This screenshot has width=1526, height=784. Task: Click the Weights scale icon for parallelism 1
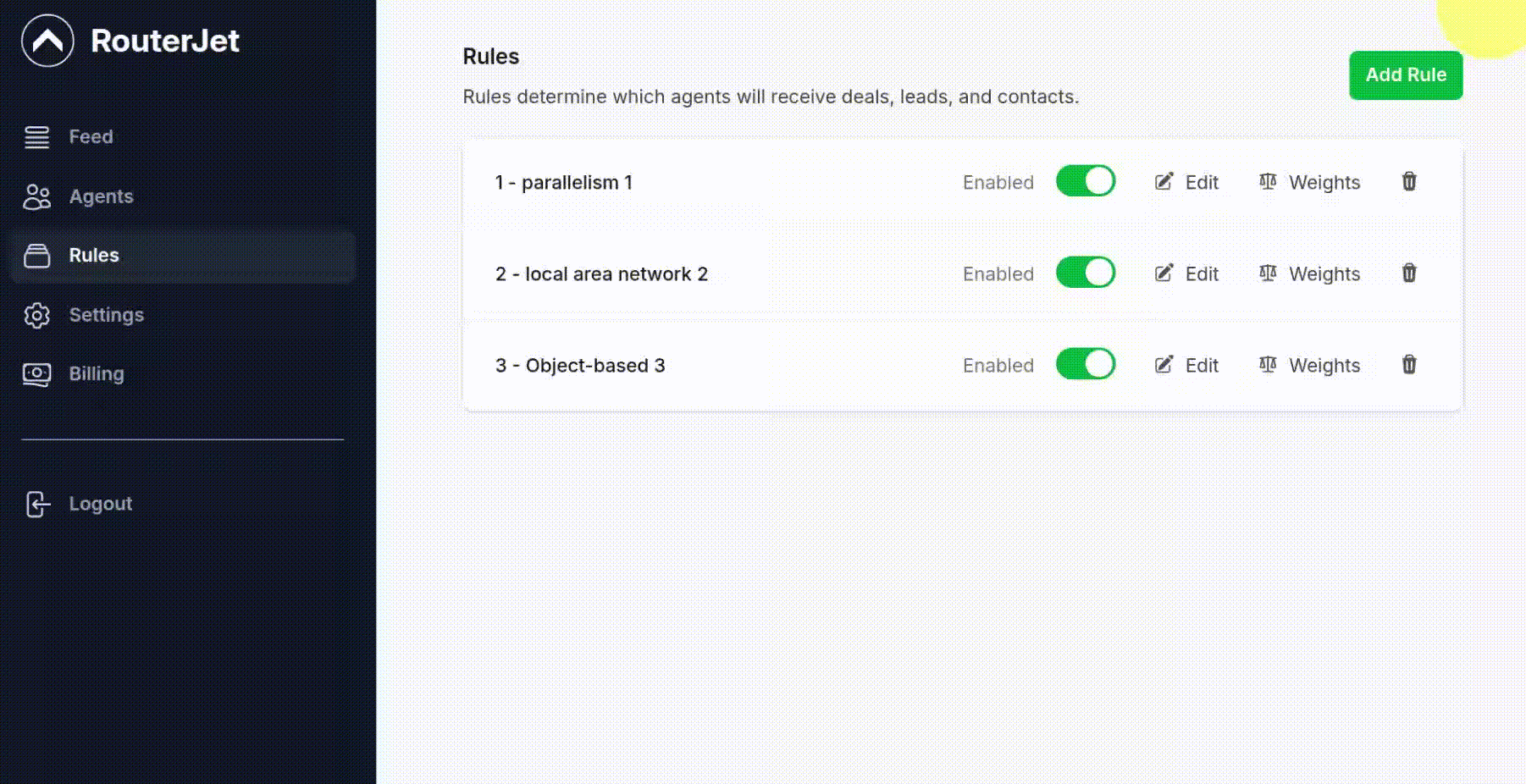1269,182
